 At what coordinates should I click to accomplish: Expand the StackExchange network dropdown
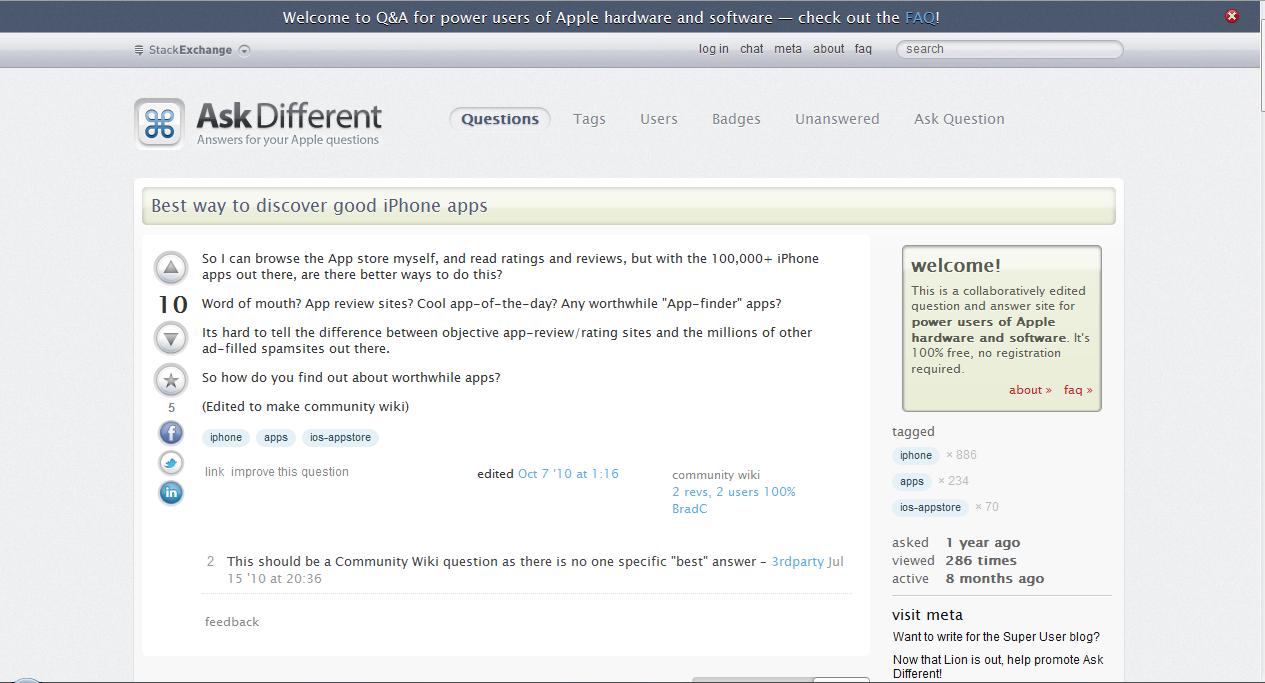click(245, 50)
